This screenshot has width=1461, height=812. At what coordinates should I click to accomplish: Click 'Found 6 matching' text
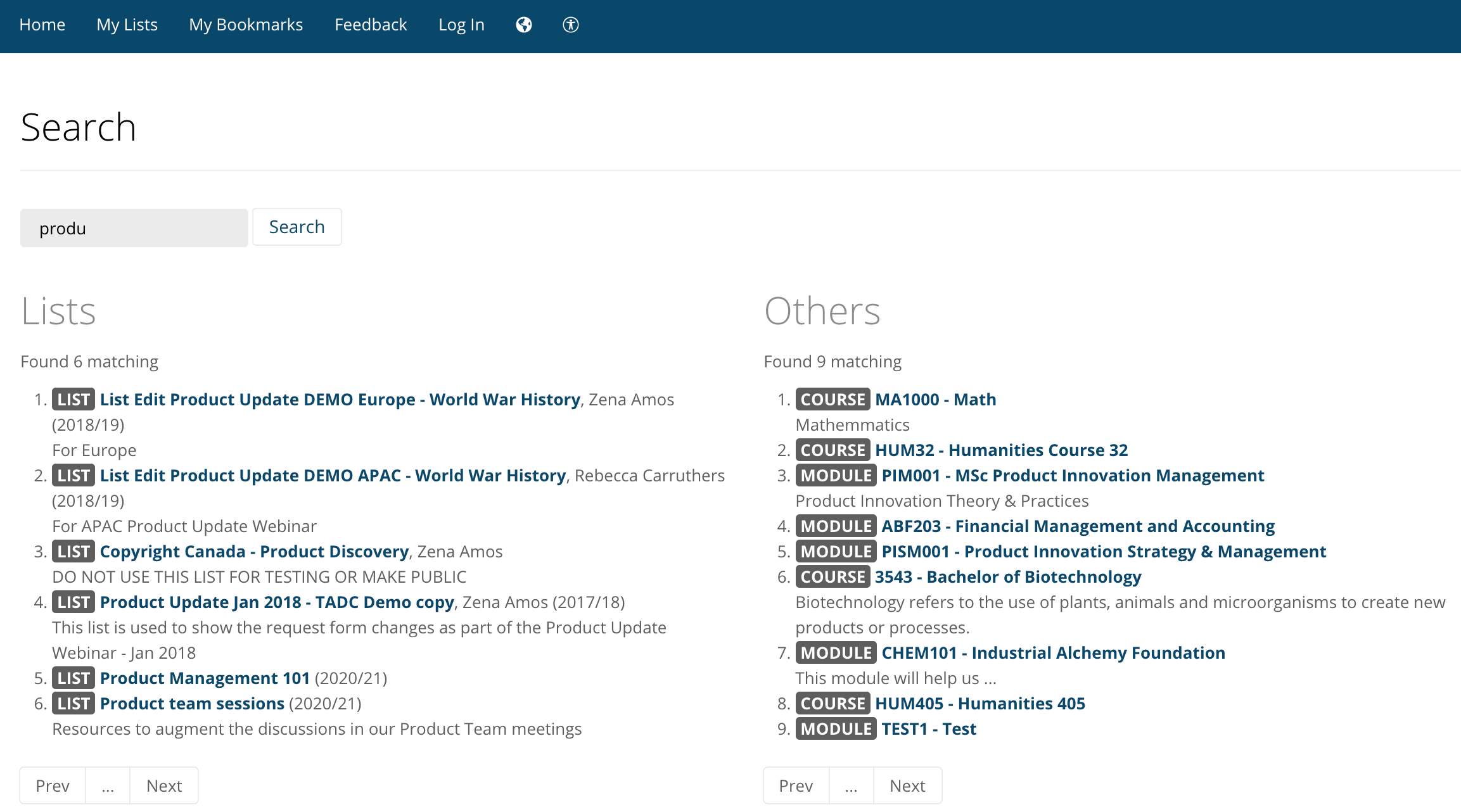point(89,362)
